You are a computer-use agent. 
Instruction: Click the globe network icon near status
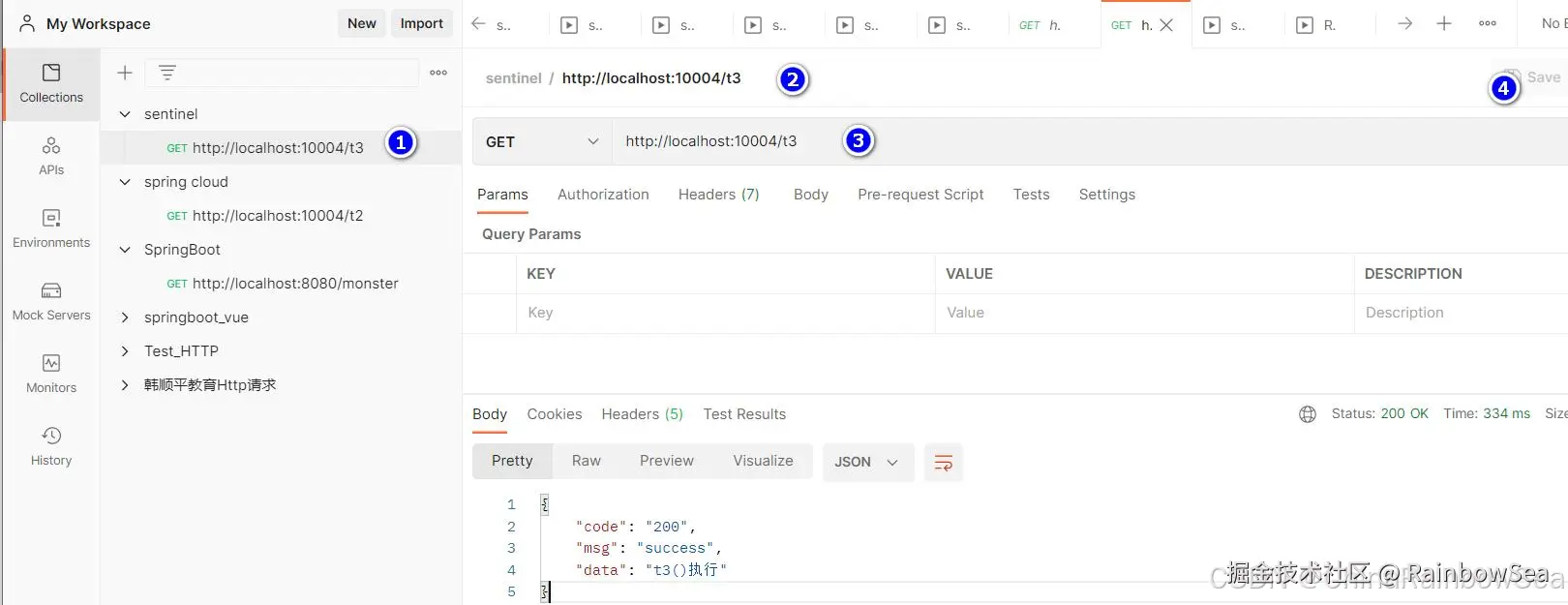click(x=1308, y=414)
